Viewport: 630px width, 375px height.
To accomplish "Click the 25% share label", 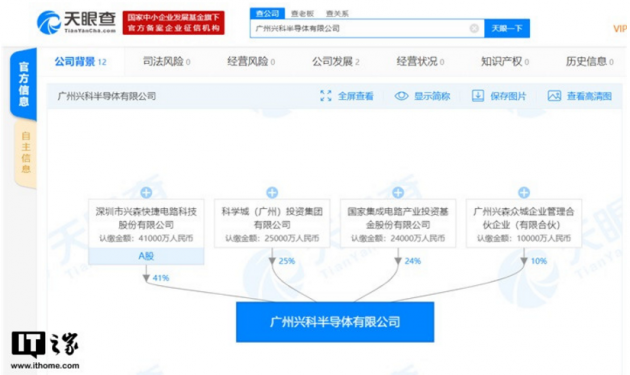I will point(286,261).
